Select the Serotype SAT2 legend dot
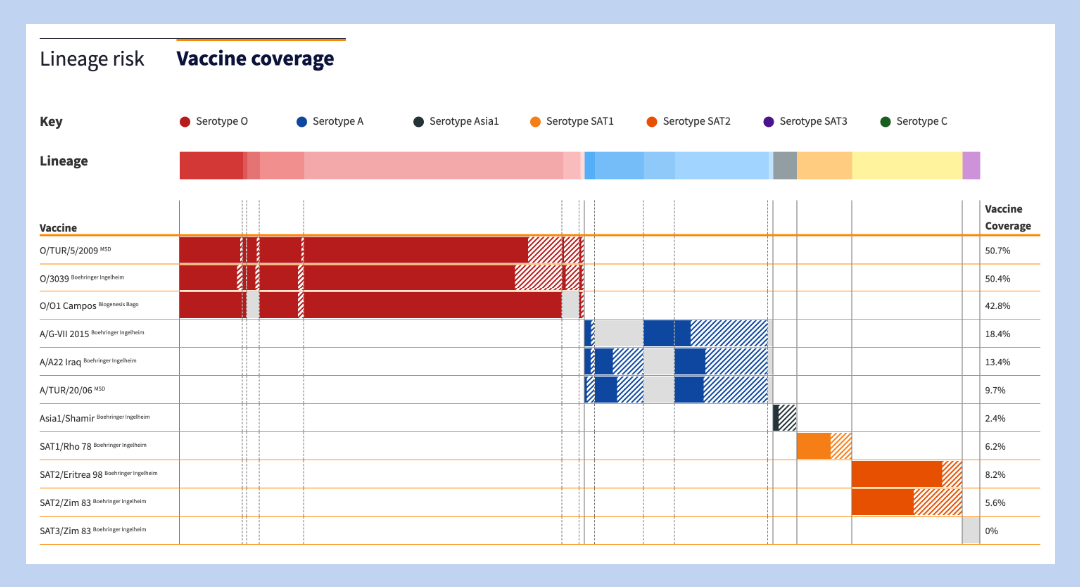 pos(652,122)
